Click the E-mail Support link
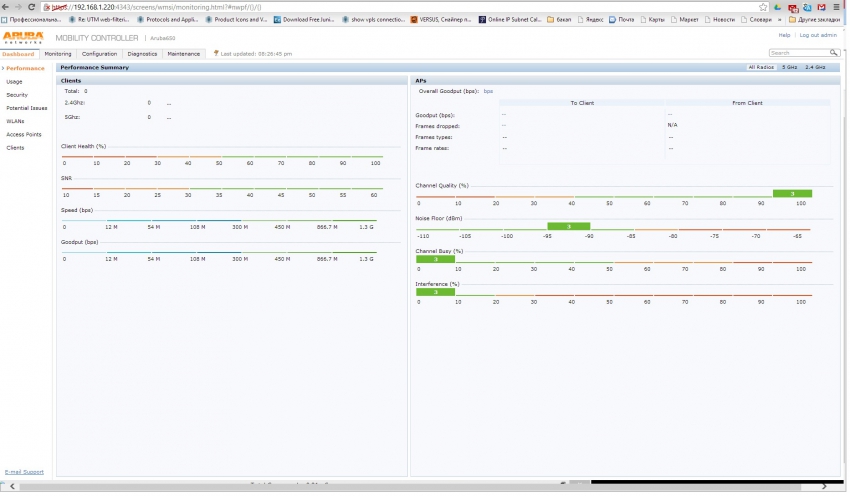This screenshot has height=496, width=850. coord(24,473)
